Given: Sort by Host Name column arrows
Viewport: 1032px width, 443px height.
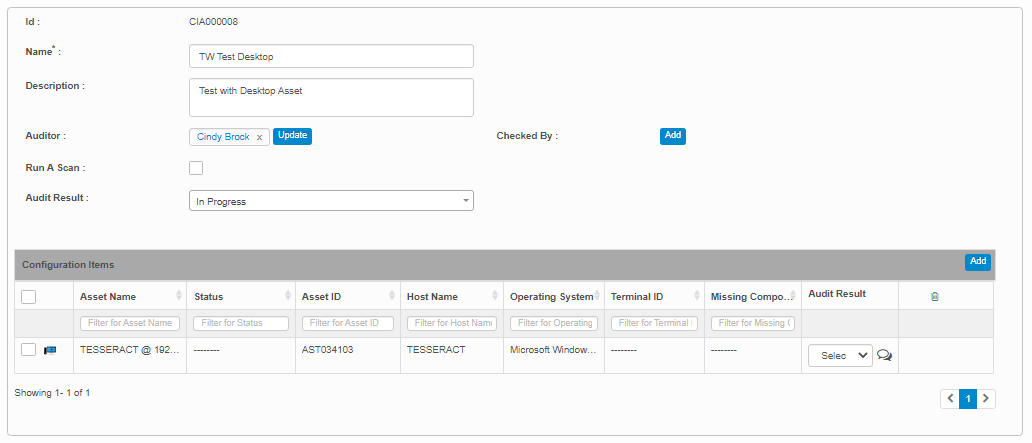Looking at the screenshot, I should point(495,296).
